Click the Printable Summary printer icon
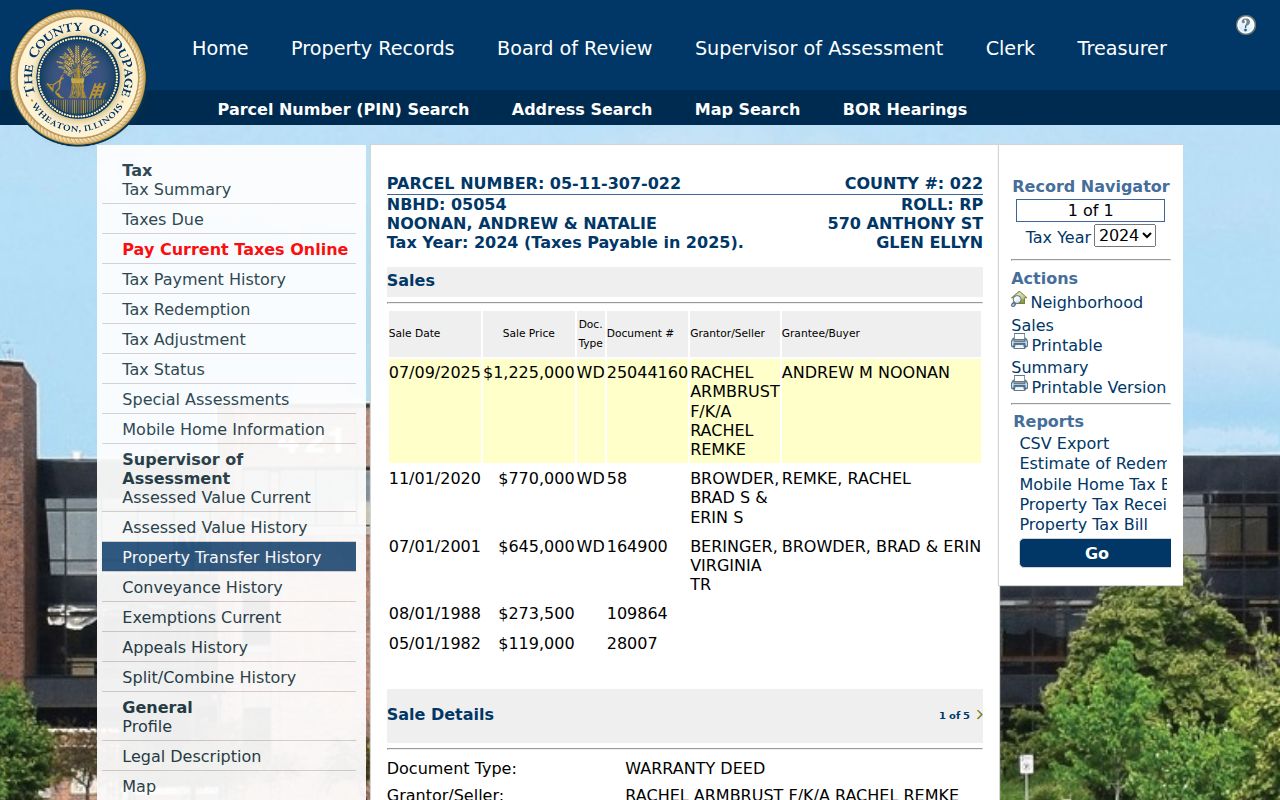 (x=1019, y=343)
